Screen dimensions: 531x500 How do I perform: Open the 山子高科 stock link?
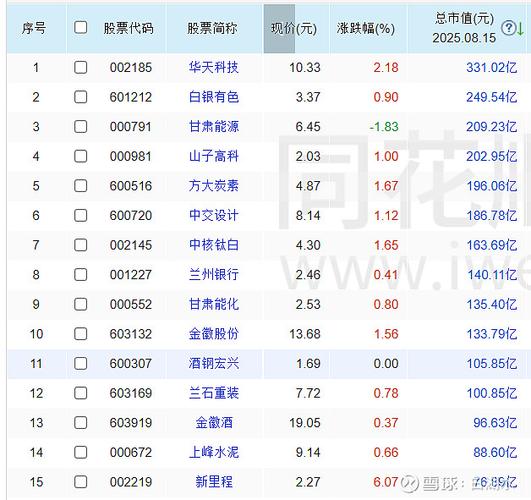point(214,156)
